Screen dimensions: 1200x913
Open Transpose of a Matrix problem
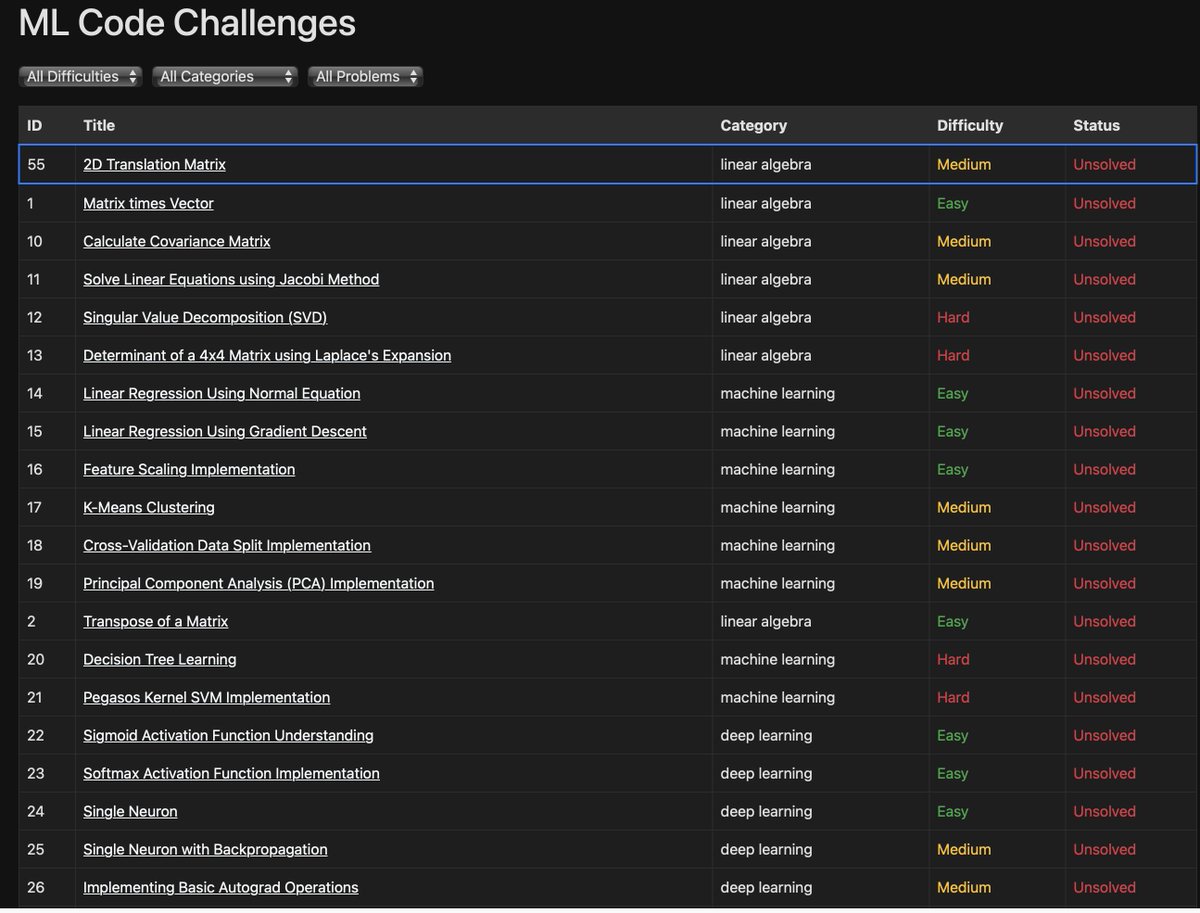155,621
